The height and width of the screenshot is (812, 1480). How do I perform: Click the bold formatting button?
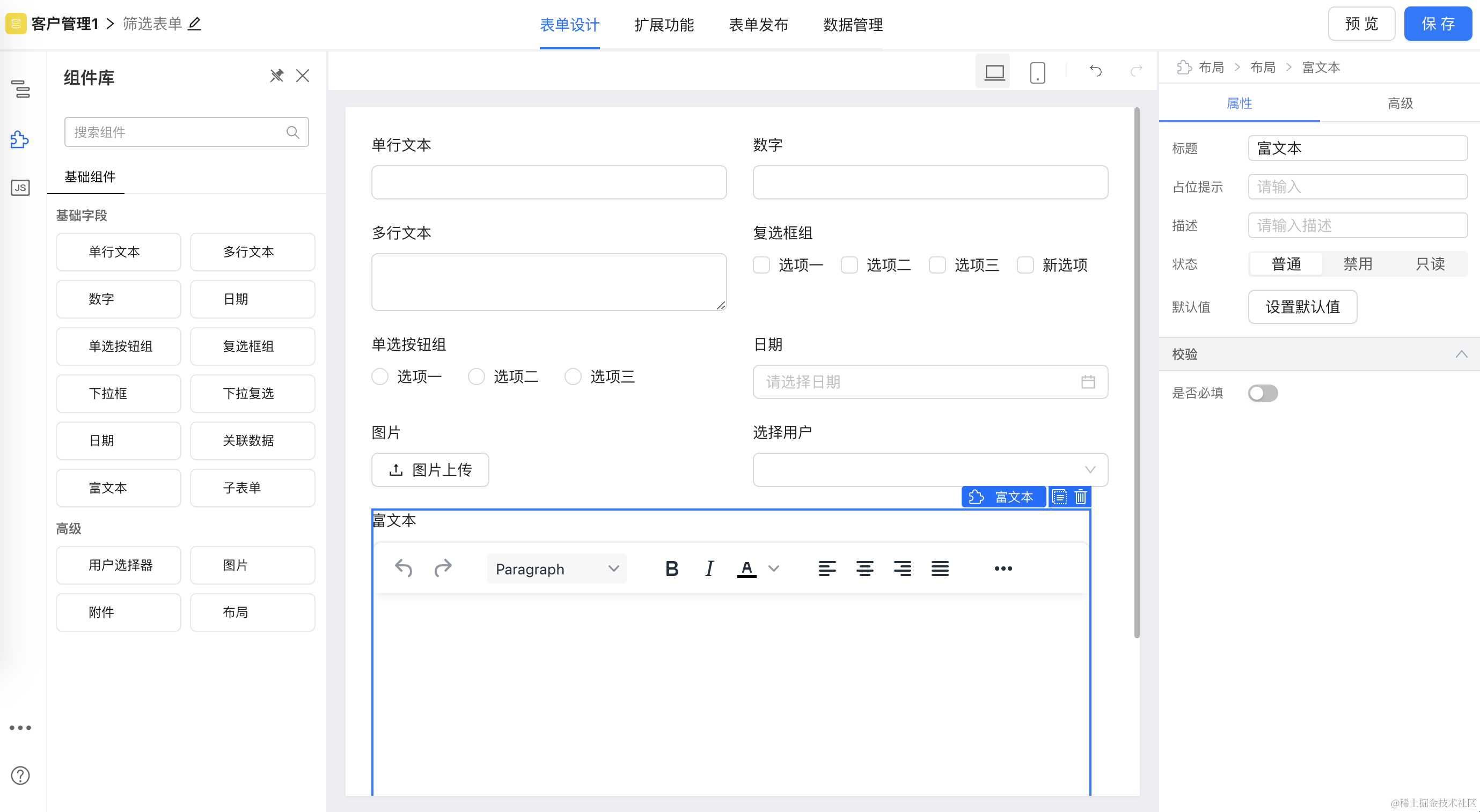[x=672, y=569]
